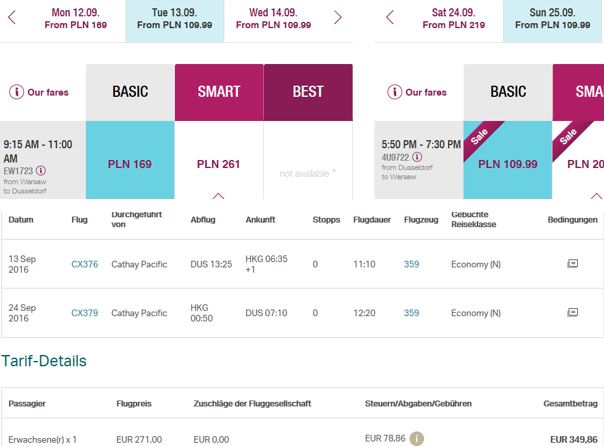Click the outbound previous-dates left arrow
This screenshot has width=604, height=446.
point(12,17)
